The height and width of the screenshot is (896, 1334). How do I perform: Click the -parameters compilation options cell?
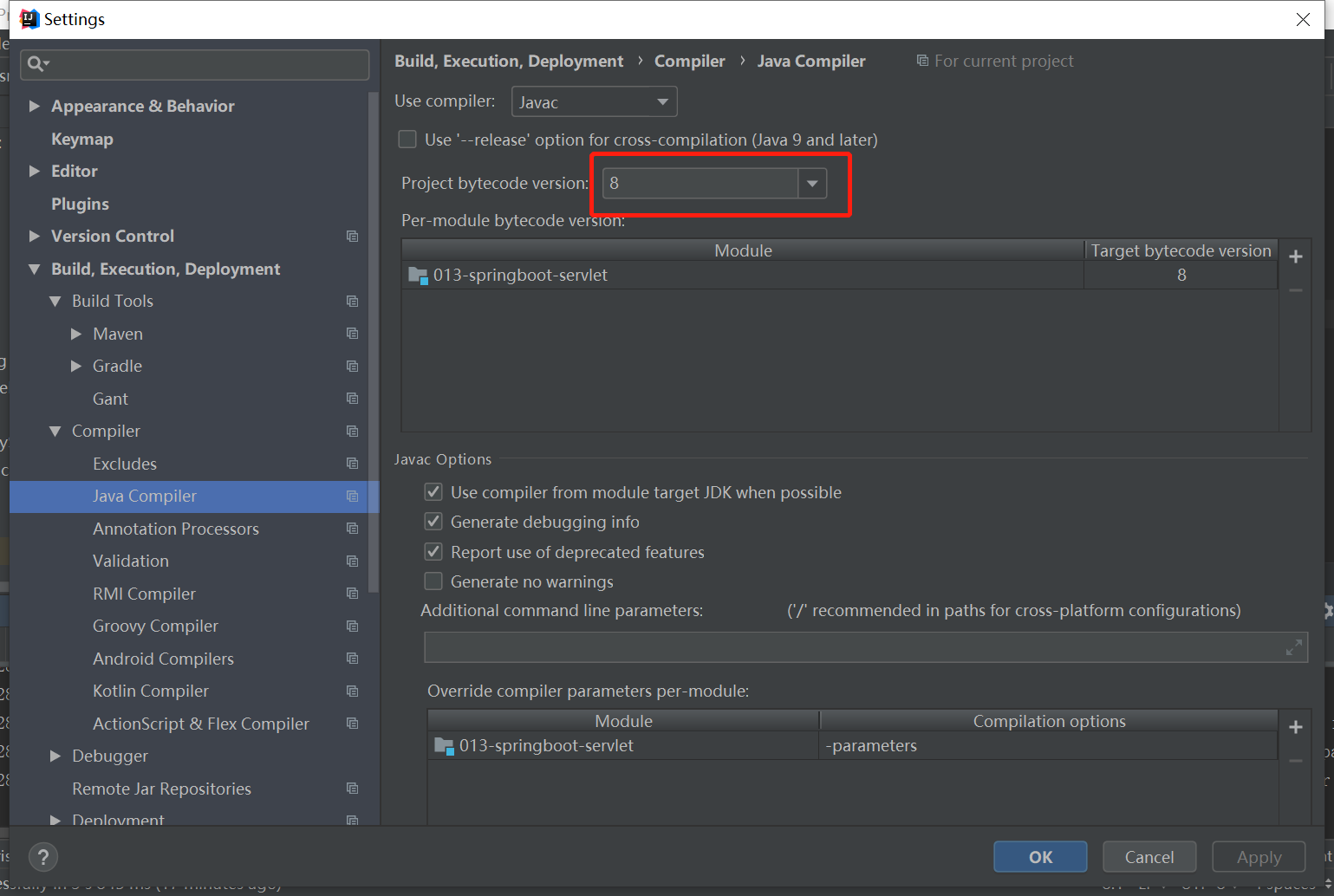(1048, 746)
